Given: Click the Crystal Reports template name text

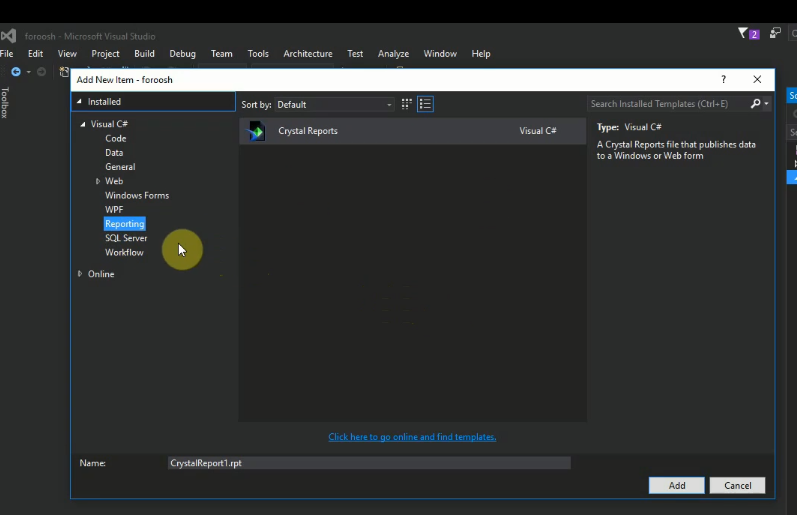Looking at the screenshot, I should (308, 131).
